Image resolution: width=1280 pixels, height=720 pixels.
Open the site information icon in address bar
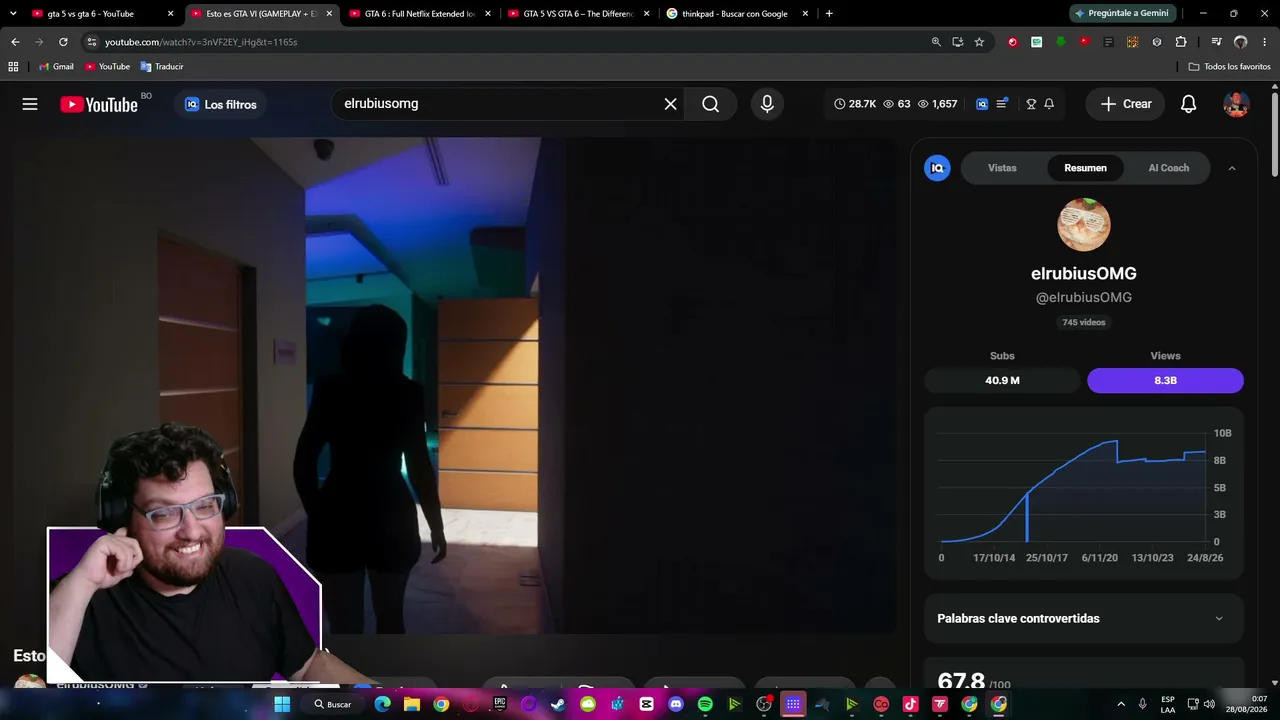pos(92,42)
